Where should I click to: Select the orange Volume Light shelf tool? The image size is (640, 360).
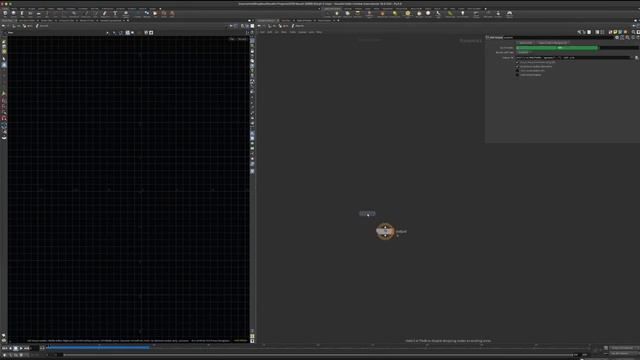(382, 13)
